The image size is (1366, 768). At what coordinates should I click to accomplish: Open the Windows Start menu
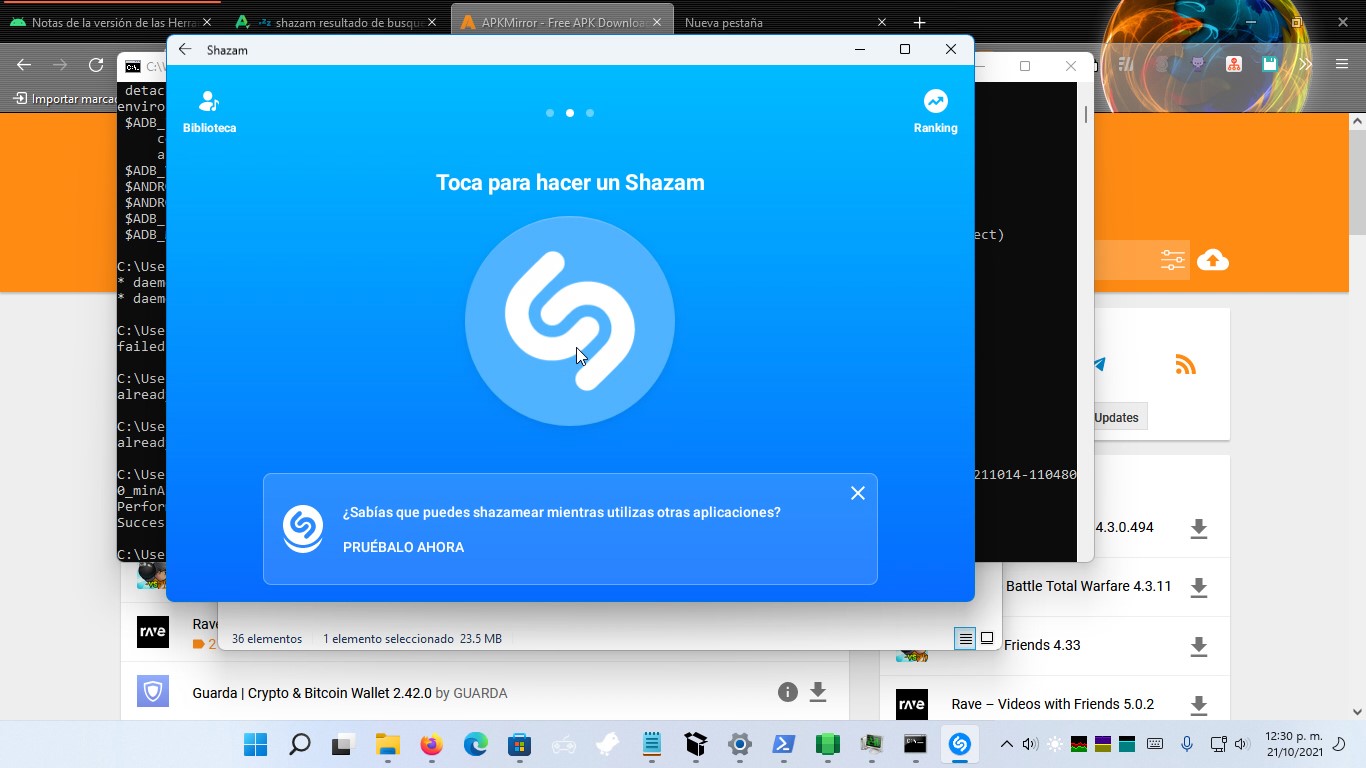pyautogui.click(x=256, y=744)
